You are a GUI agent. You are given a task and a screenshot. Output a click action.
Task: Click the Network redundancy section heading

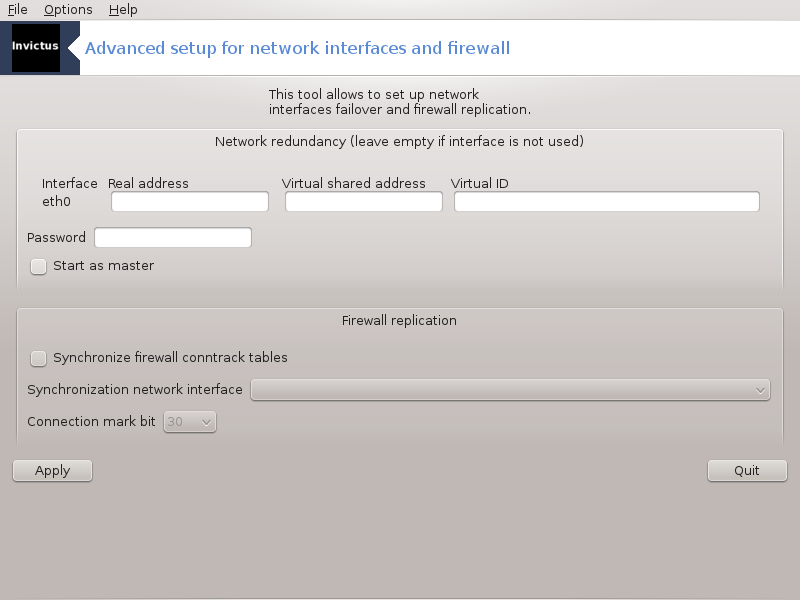pos(399,142)
